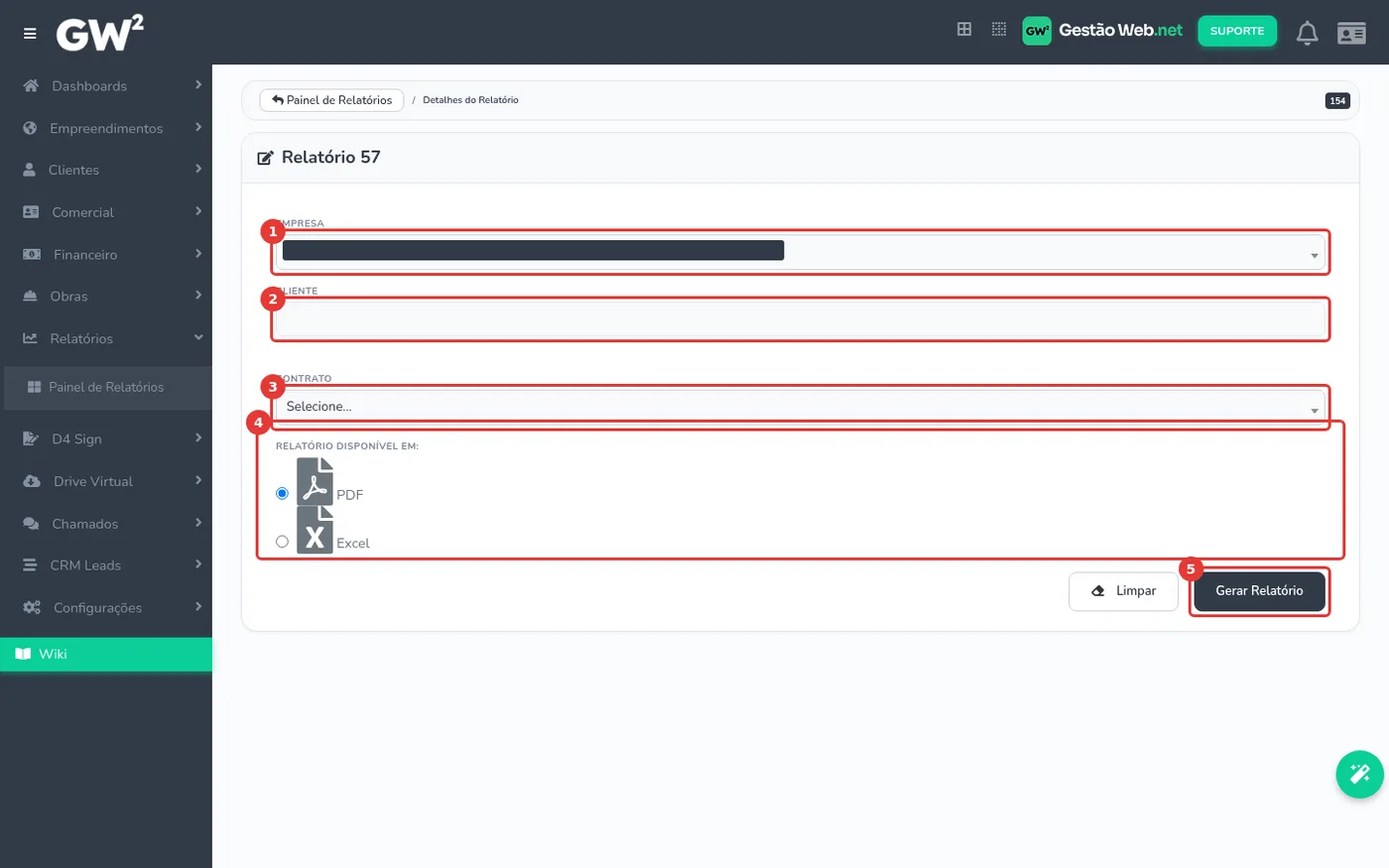Click the Dashboards home icon
Viewport: 1389px width, 868px height.
31,86
